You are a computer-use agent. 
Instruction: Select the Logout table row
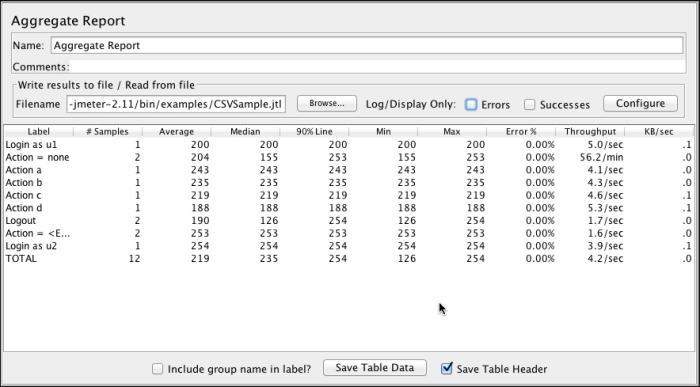349,221
